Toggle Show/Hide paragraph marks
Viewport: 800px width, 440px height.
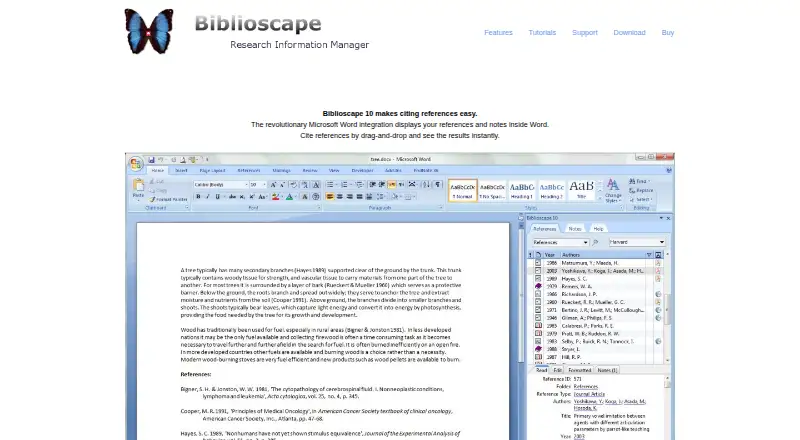click(x=437, y=185)
